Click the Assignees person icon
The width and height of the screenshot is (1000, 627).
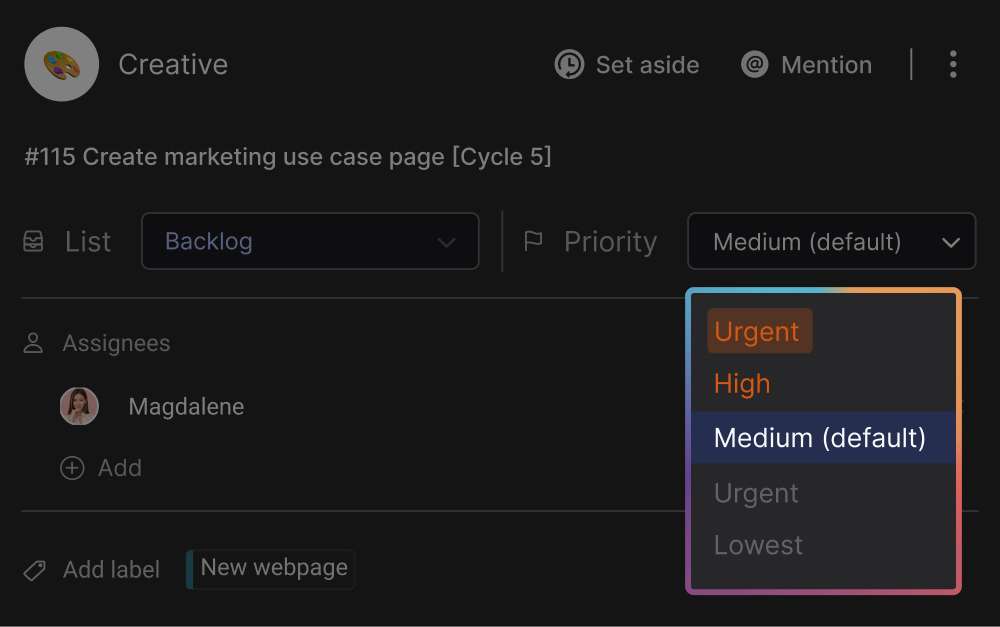(33, 344)
